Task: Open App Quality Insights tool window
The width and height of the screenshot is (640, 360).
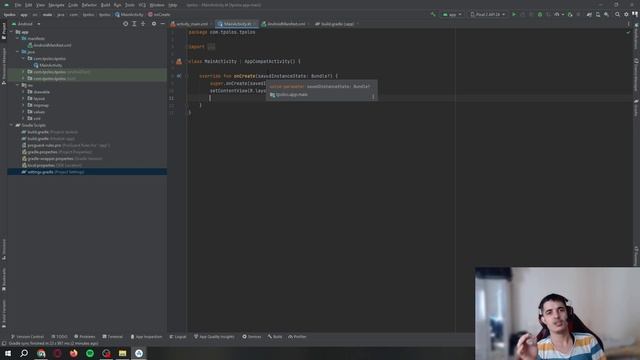Action: (214, 337)
